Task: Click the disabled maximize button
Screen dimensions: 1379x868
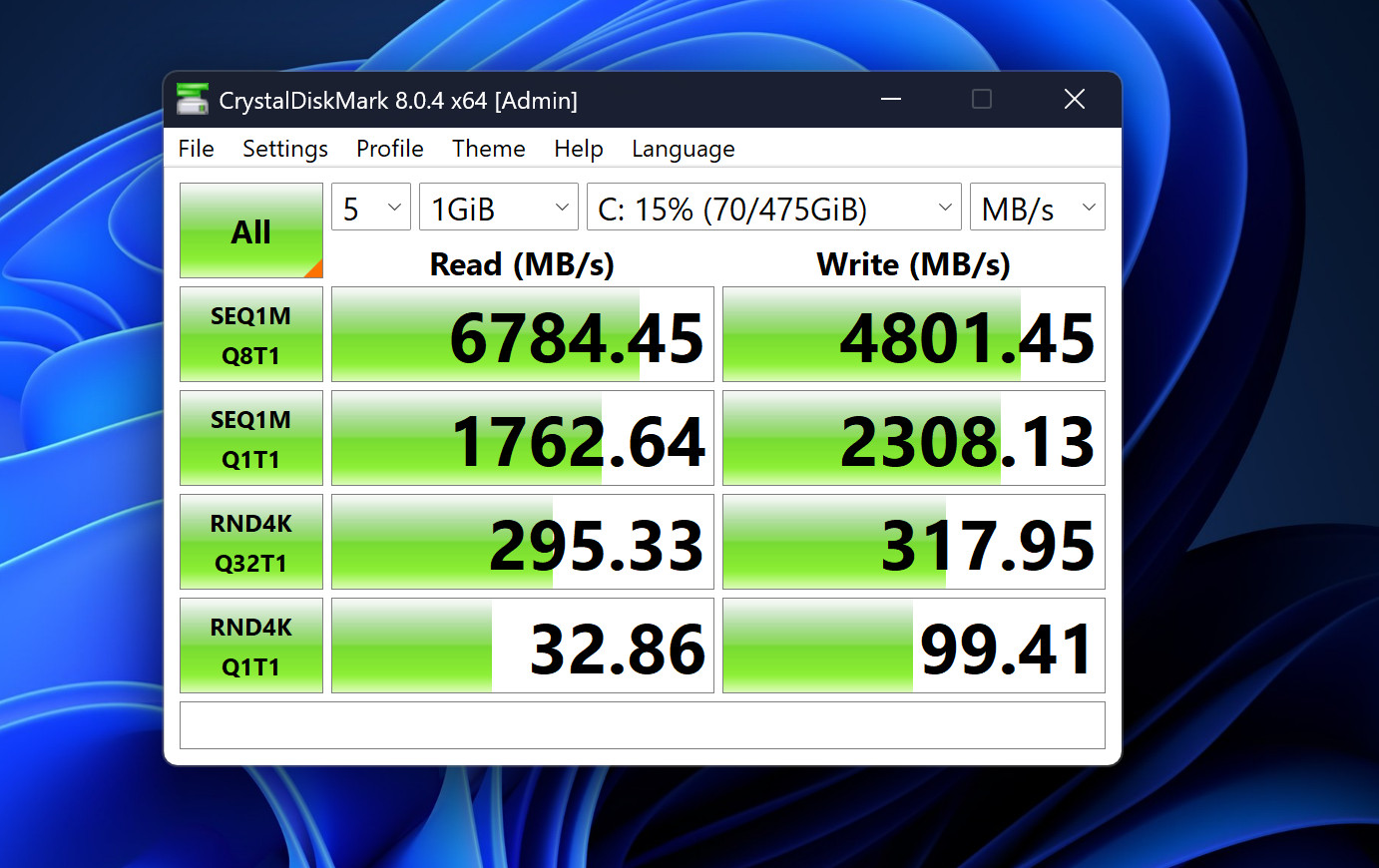Action: click(x=982, y=99)
